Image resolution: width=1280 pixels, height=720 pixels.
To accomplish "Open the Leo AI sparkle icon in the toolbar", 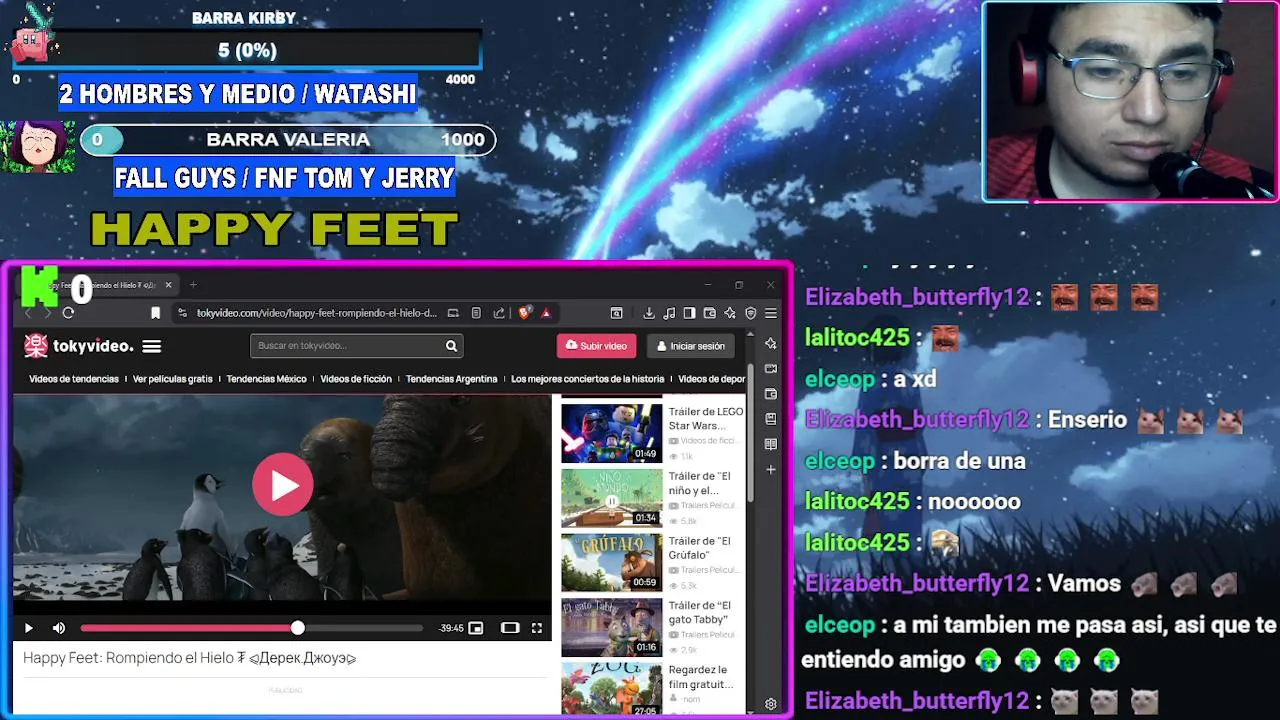I will tap(729, 313).
